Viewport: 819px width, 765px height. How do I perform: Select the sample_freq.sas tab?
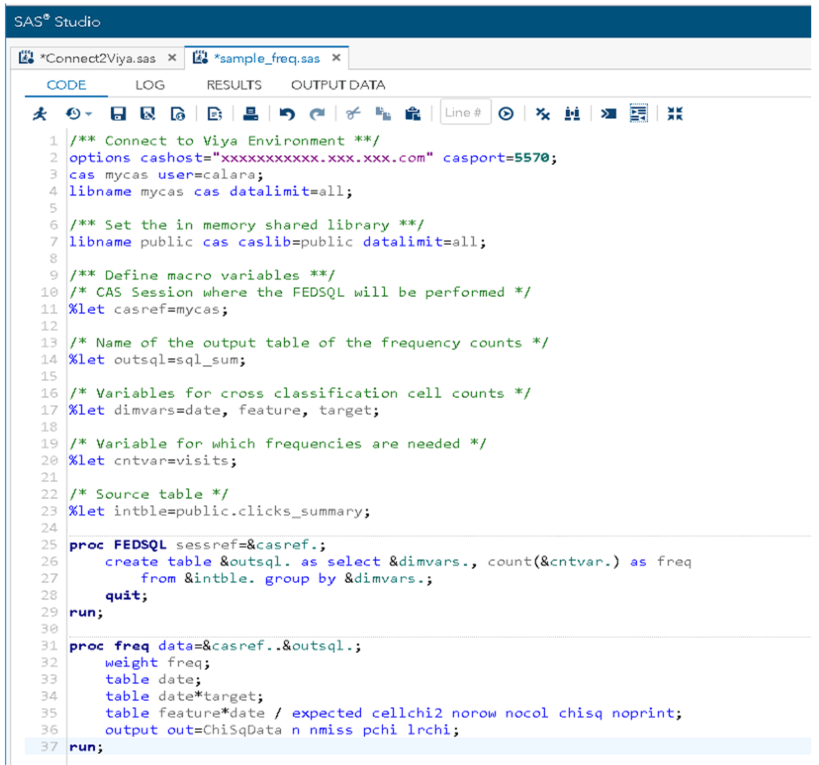coord(267,58)
